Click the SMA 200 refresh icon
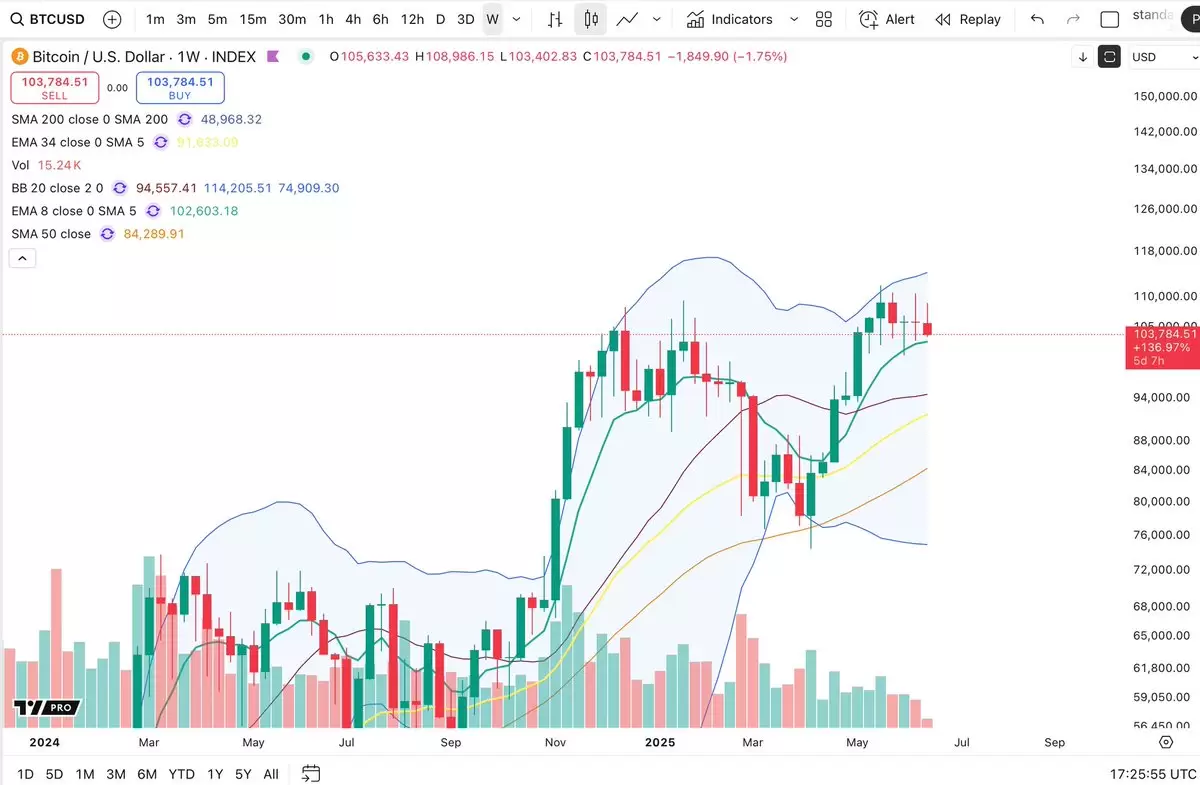 point(184,119)
